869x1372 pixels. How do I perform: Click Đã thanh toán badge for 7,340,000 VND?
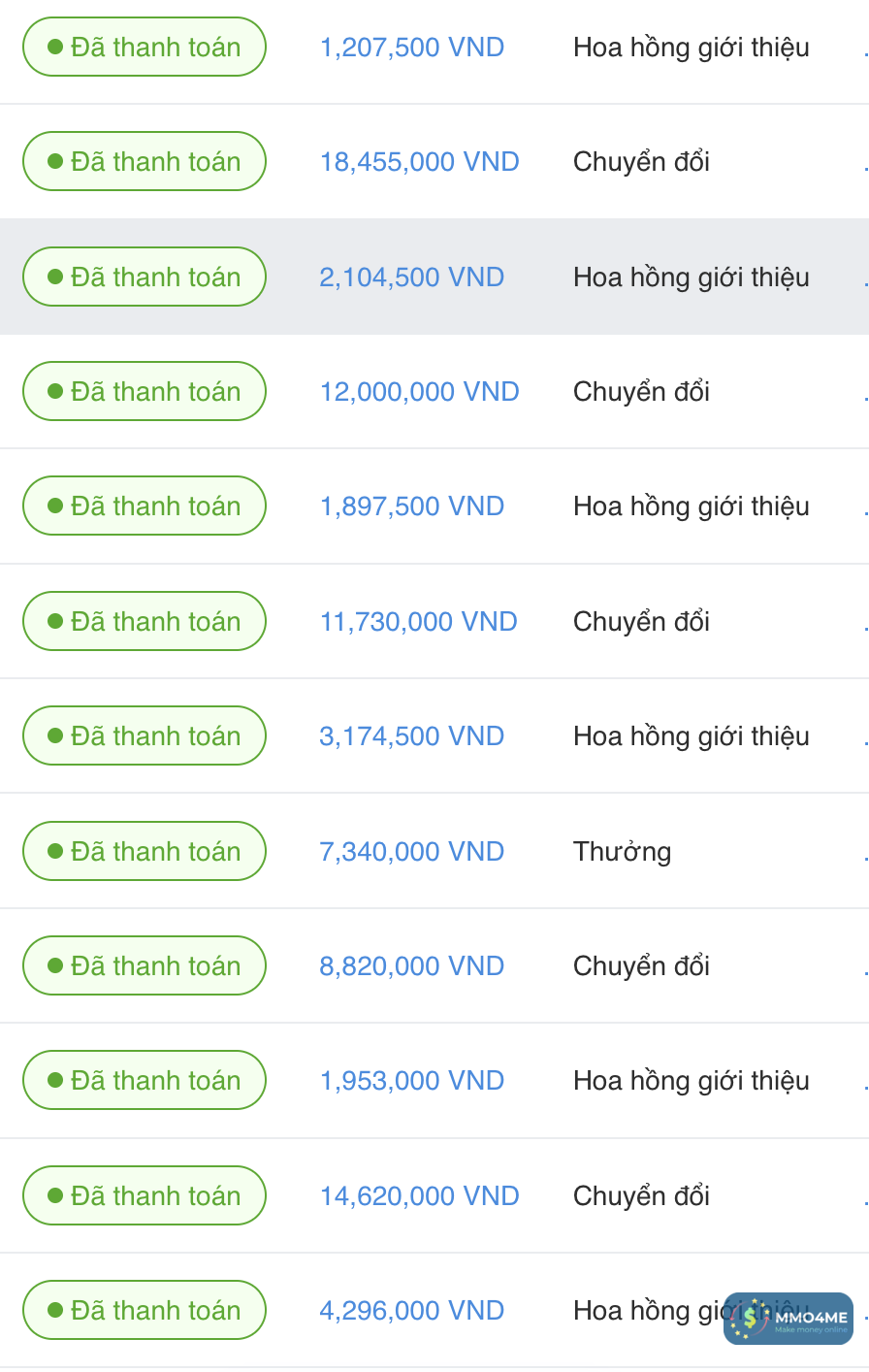click(x=145, y=852)
